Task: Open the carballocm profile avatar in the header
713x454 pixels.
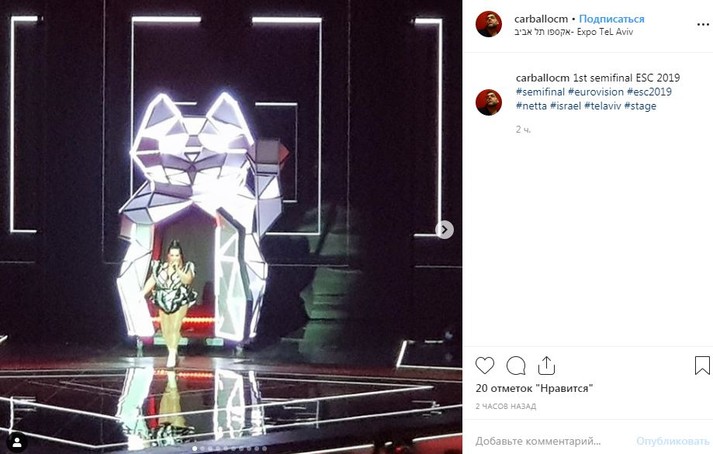Action: pos(488,24)
